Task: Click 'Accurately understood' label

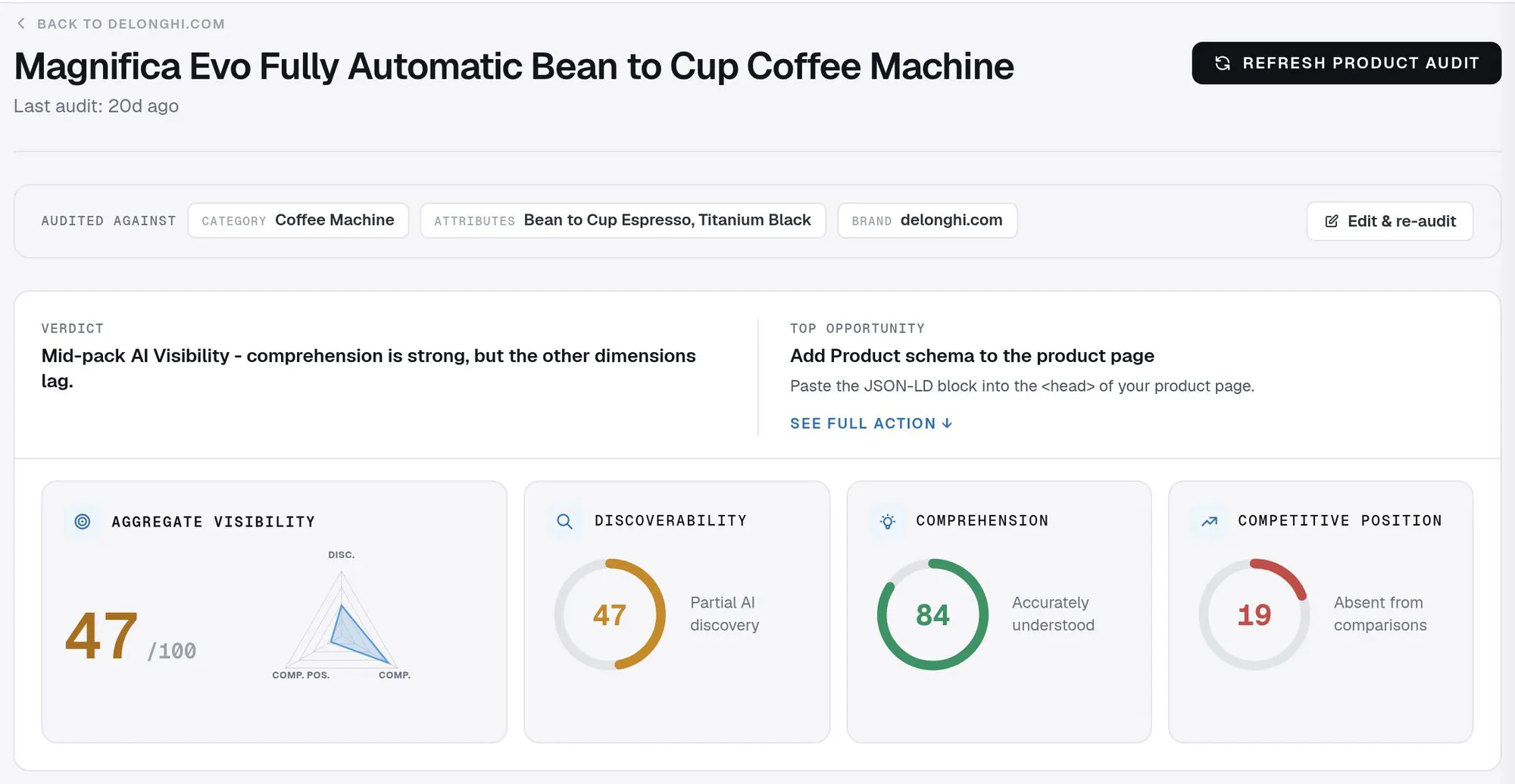Action: [x=1053, y=614]
